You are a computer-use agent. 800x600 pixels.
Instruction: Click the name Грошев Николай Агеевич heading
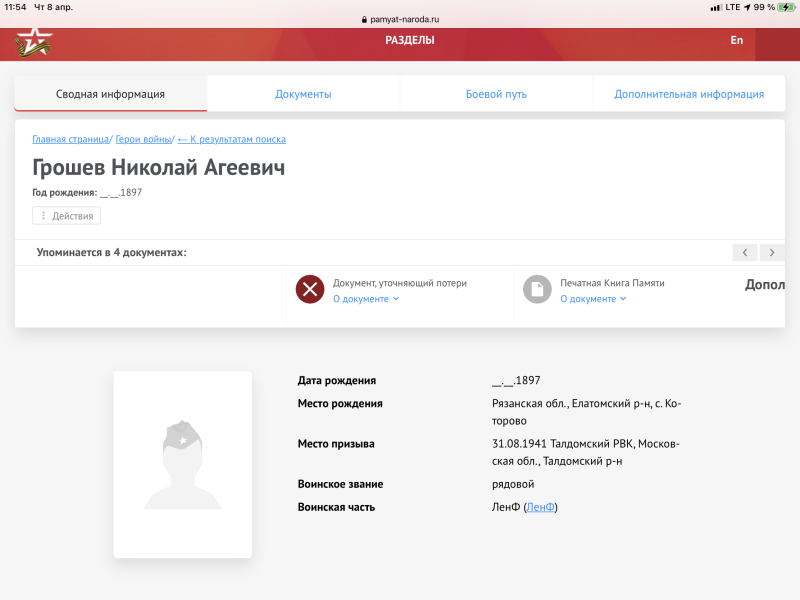[x=159, y=167]
